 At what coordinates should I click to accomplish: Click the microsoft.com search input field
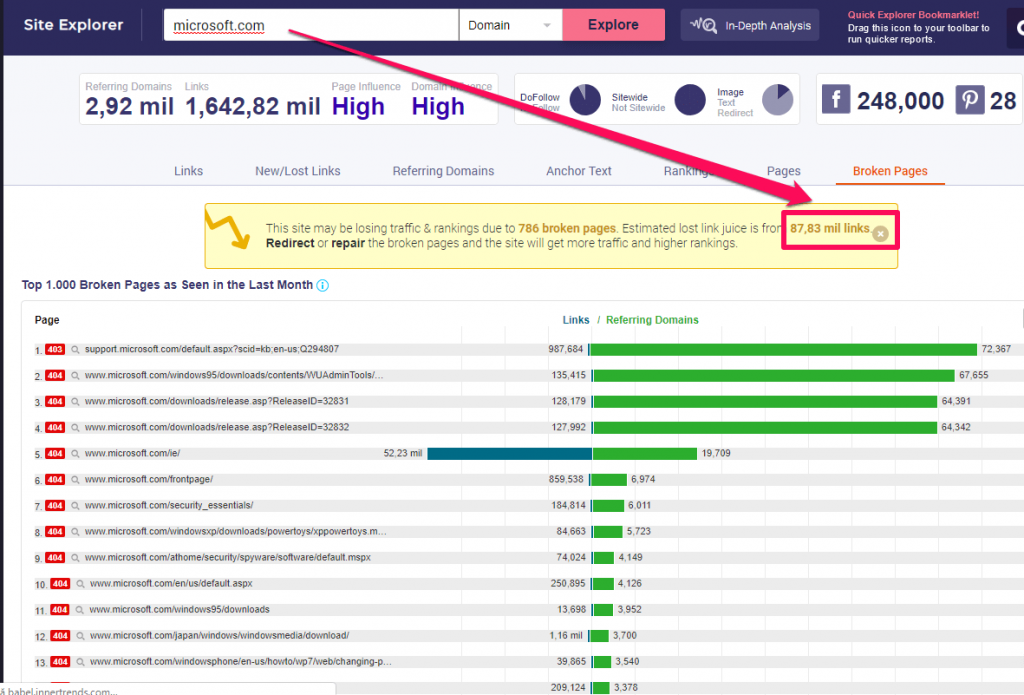tap(311, 25)
